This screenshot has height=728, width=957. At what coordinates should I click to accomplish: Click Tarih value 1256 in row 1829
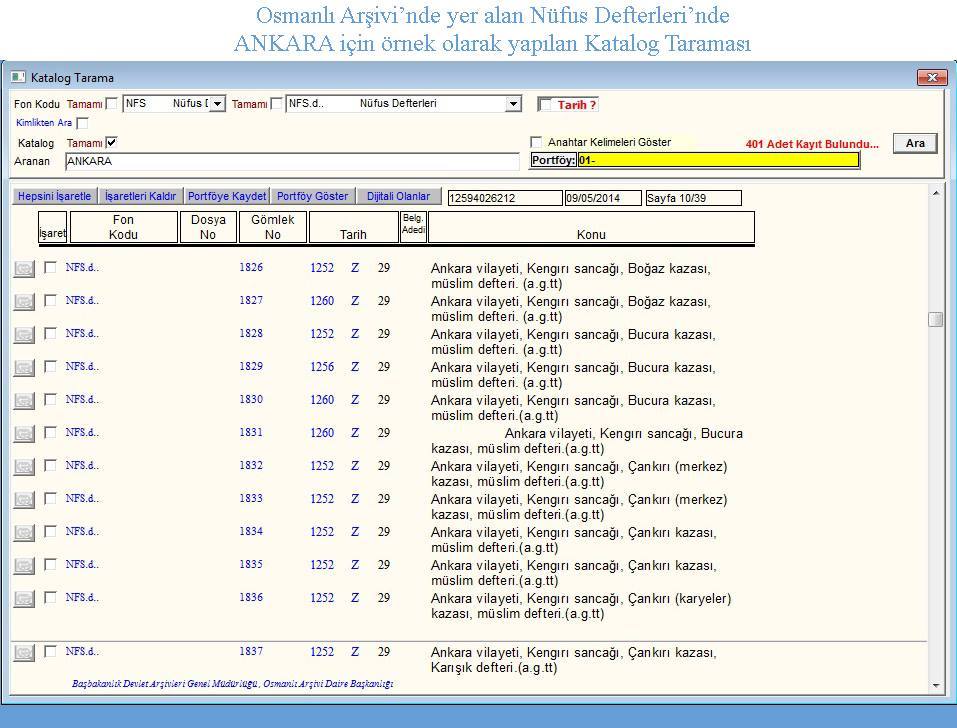[x=322, y=367]
